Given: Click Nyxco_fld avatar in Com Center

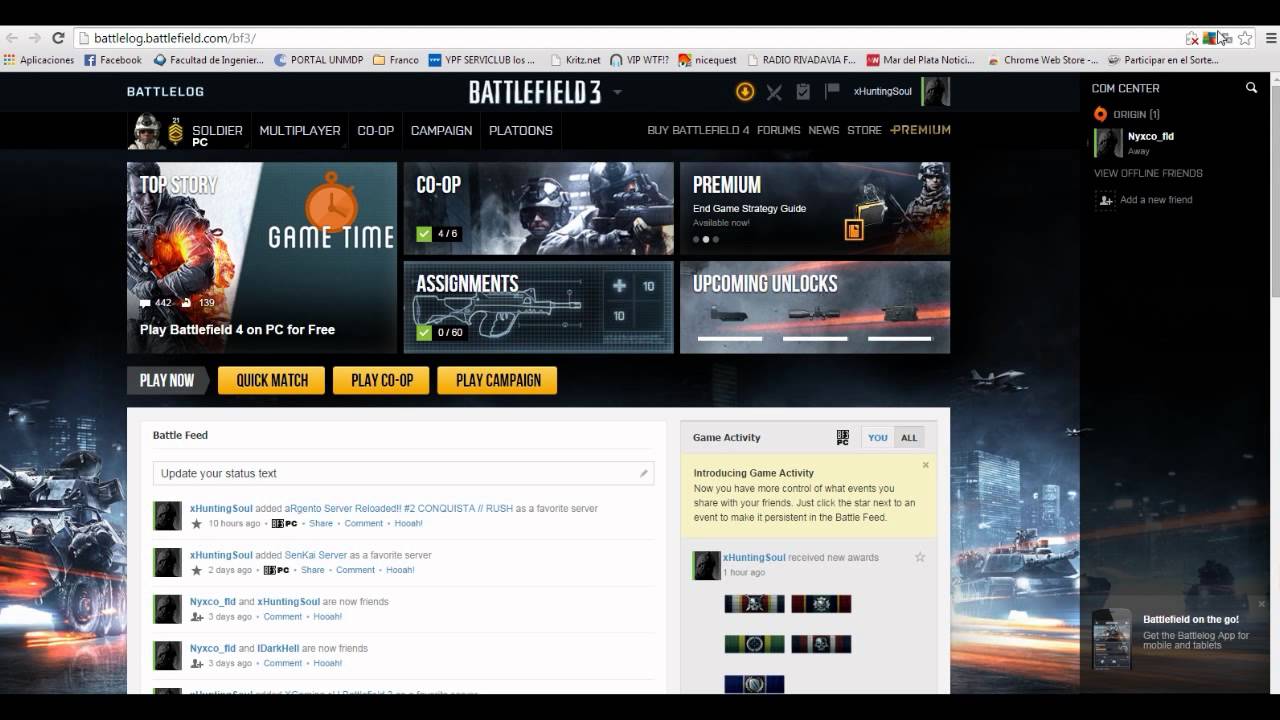Looking at the screenshot, I should click(x=1108, y=143).
